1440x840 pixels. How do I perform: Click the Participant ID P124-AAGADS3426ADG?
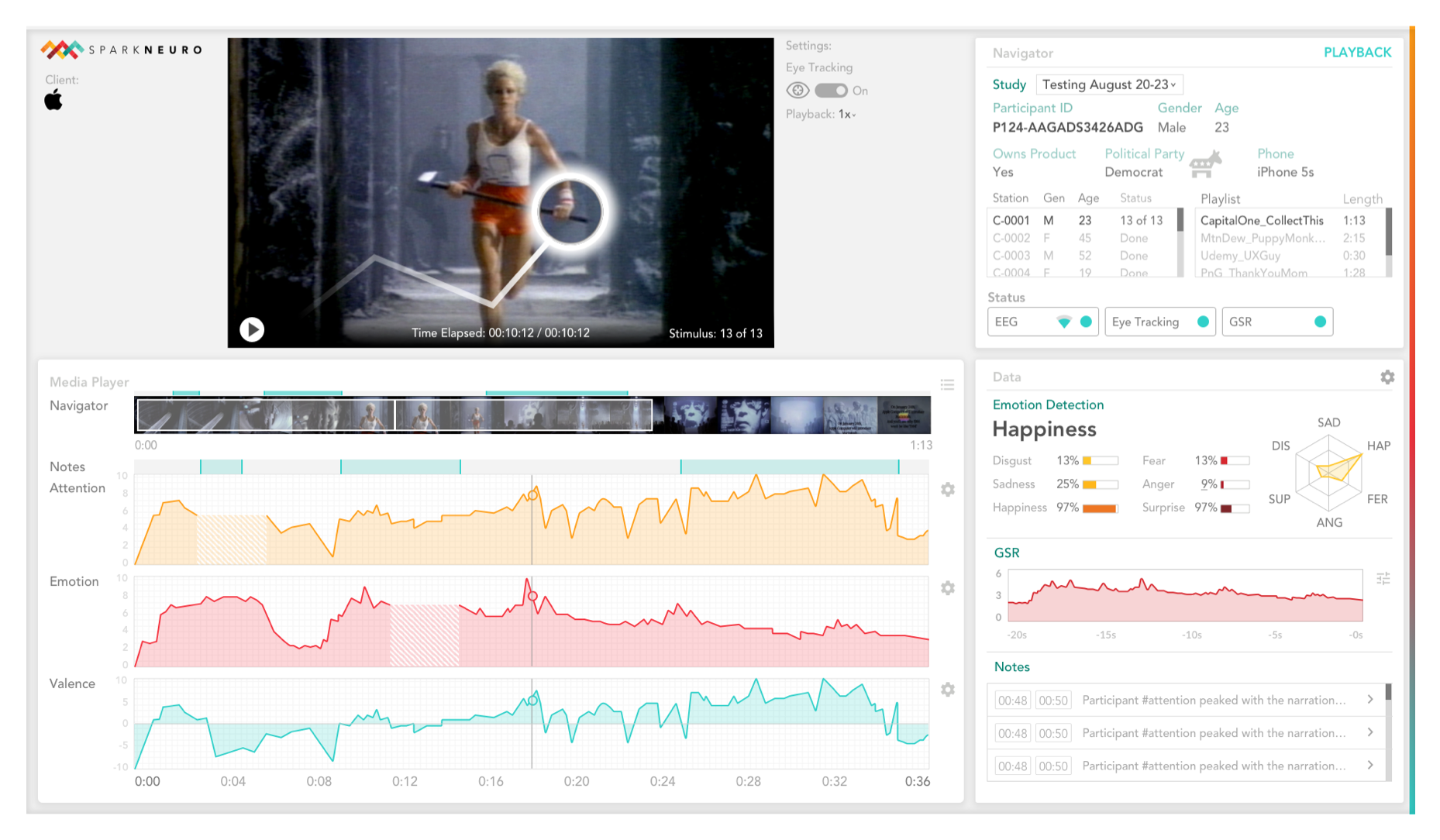[x=1067, y=127]
